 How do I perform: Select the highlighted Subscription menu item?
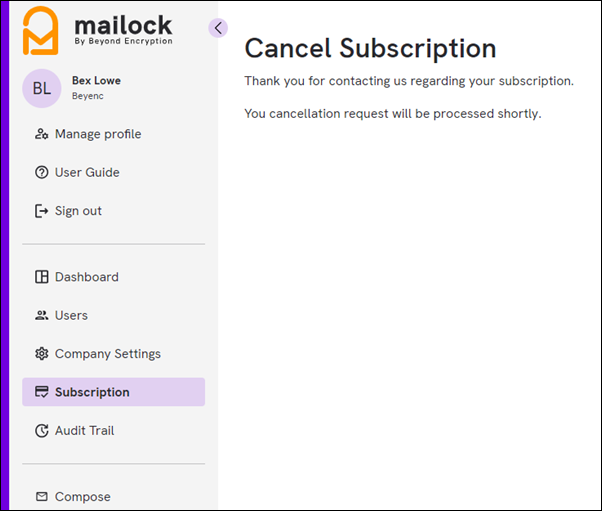(x=114, y=392)
